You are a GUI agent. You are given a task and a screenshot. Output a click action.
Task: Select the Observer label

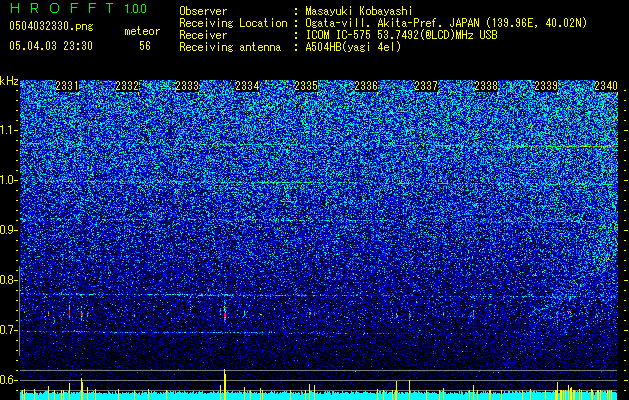point(203,11)
